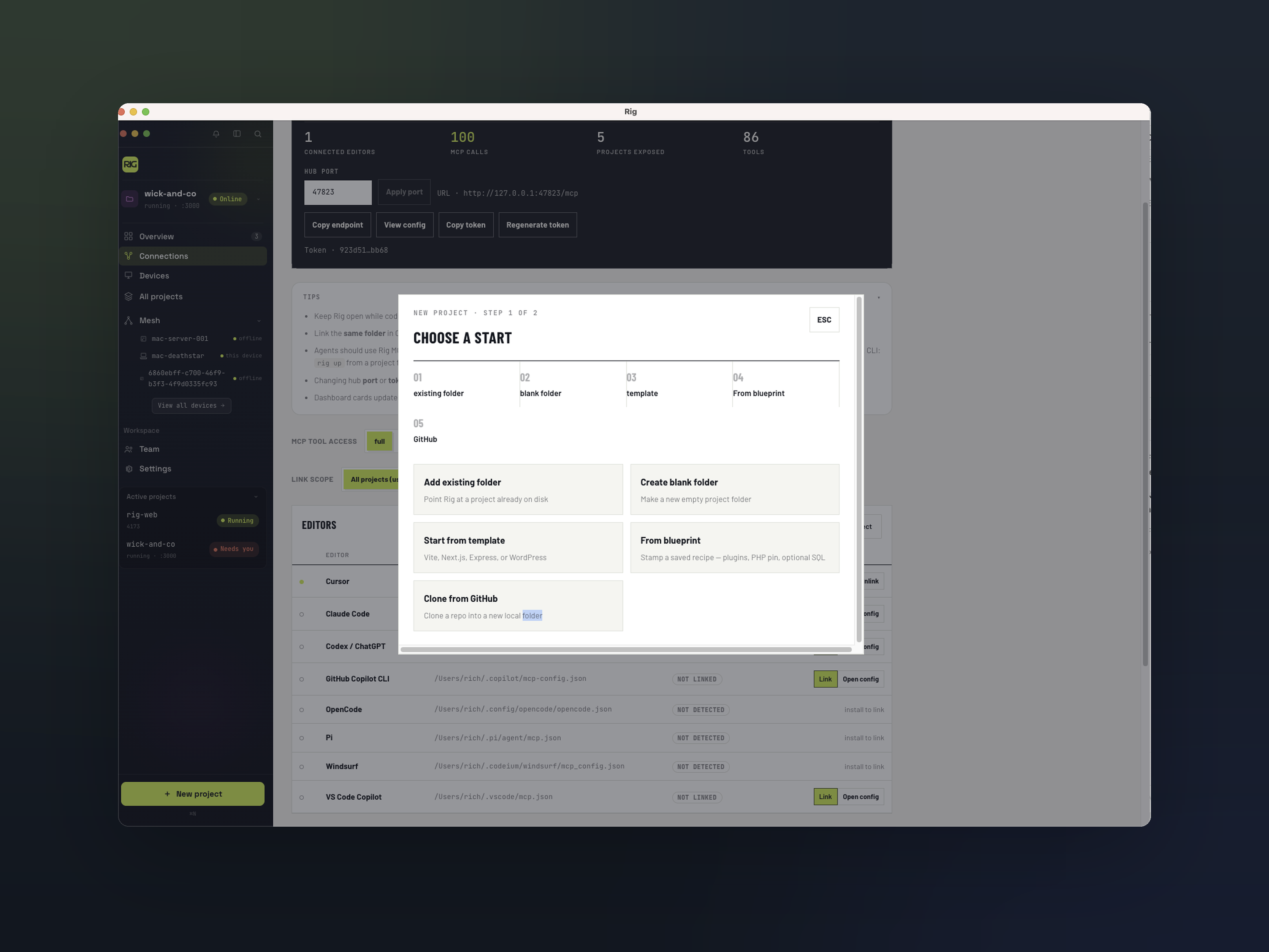Image resolution: width=1269 pixels, height=952 pixels.
Task: Click View all devices button
Action: pos(191,406)
